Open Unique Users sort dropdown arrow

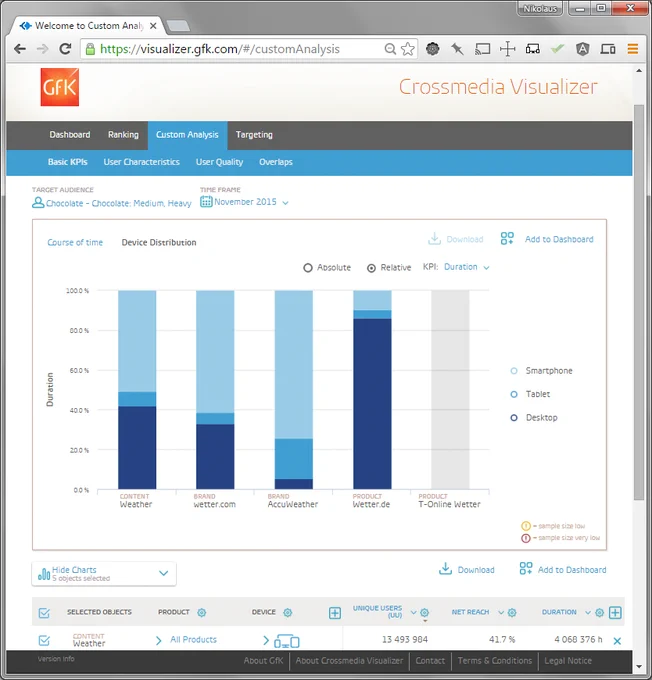413,612
